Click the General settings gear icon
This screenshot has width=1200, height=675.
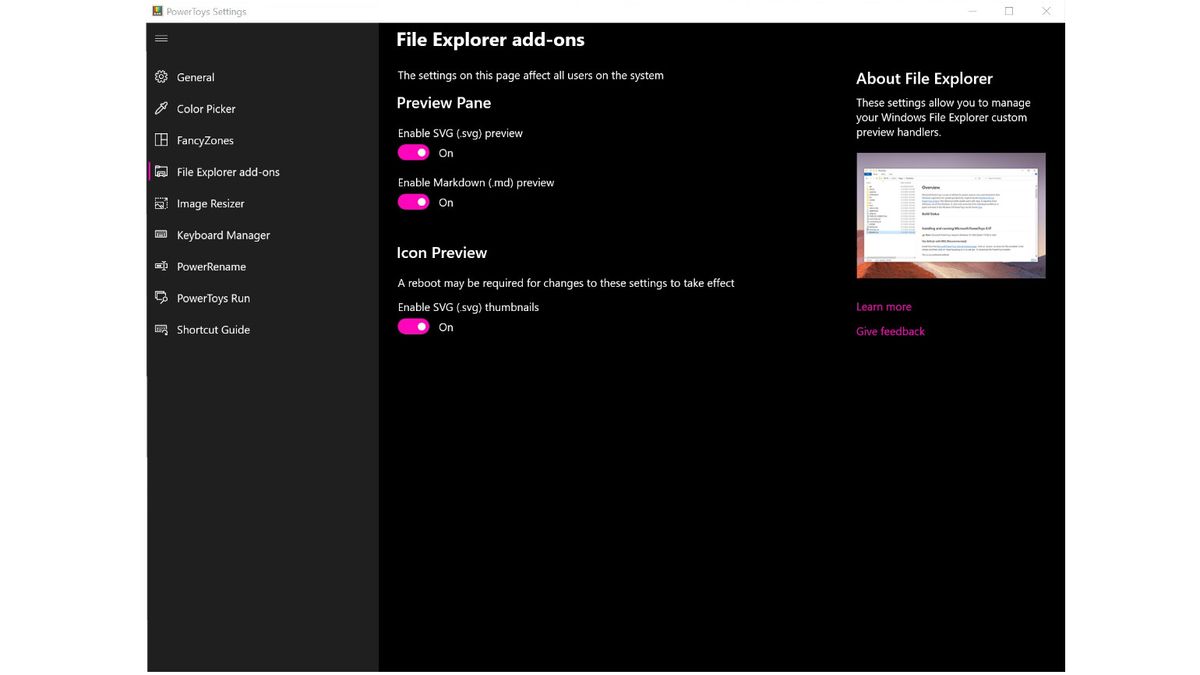(160, 77)
